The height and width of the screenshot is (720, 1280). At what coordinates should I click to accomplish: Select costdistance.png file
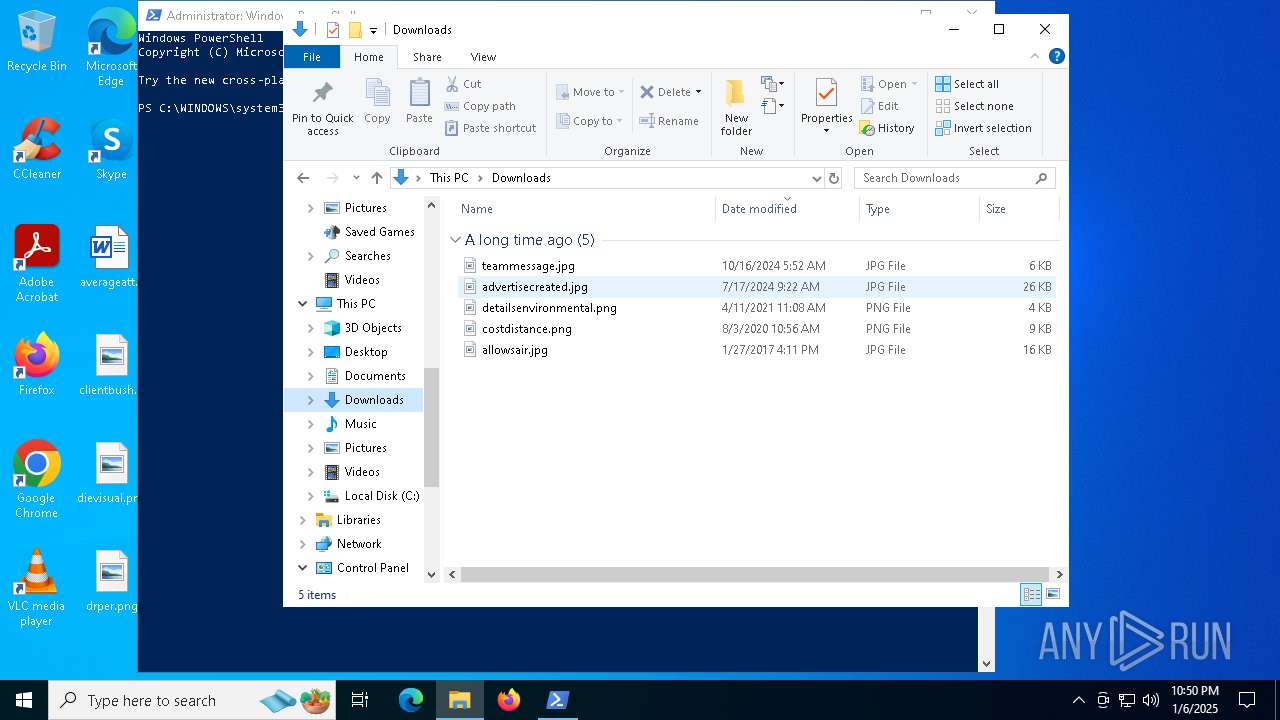tap(527, 329)
